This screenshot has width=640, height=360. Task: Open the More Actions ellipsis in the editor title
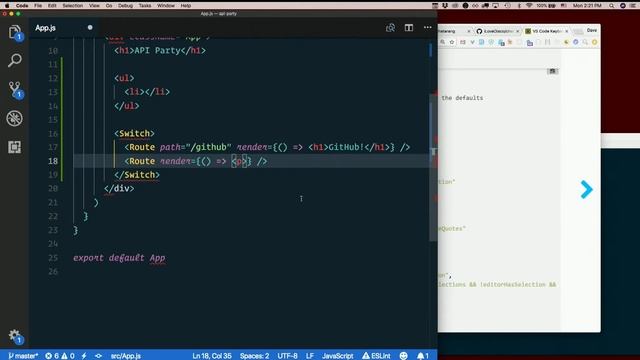pyautogui.click(x=427, y=28)
